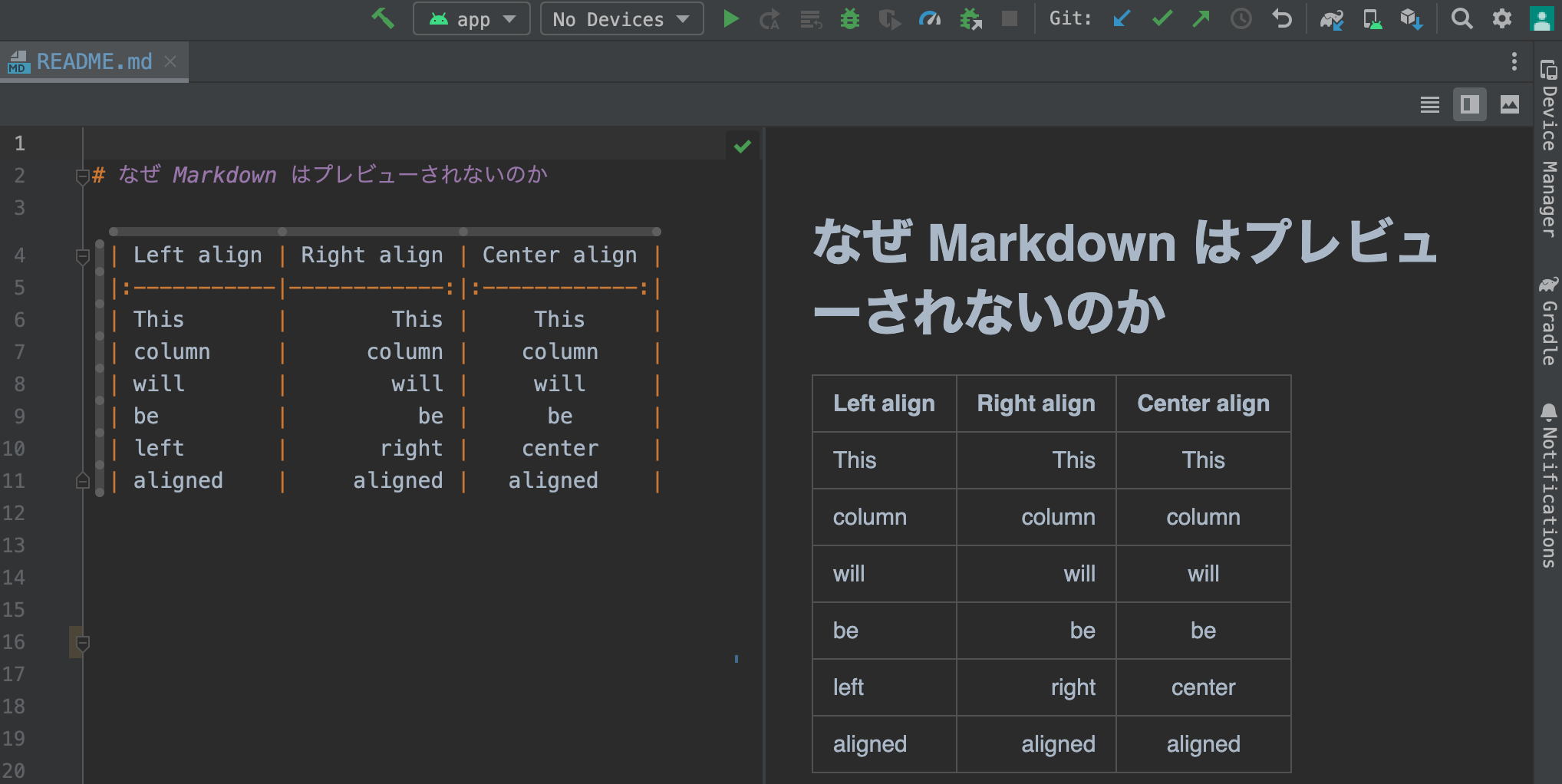Open the app run configuration dropdown
Viewport: 1562px width, 784px height.
(x=471, y=18)
